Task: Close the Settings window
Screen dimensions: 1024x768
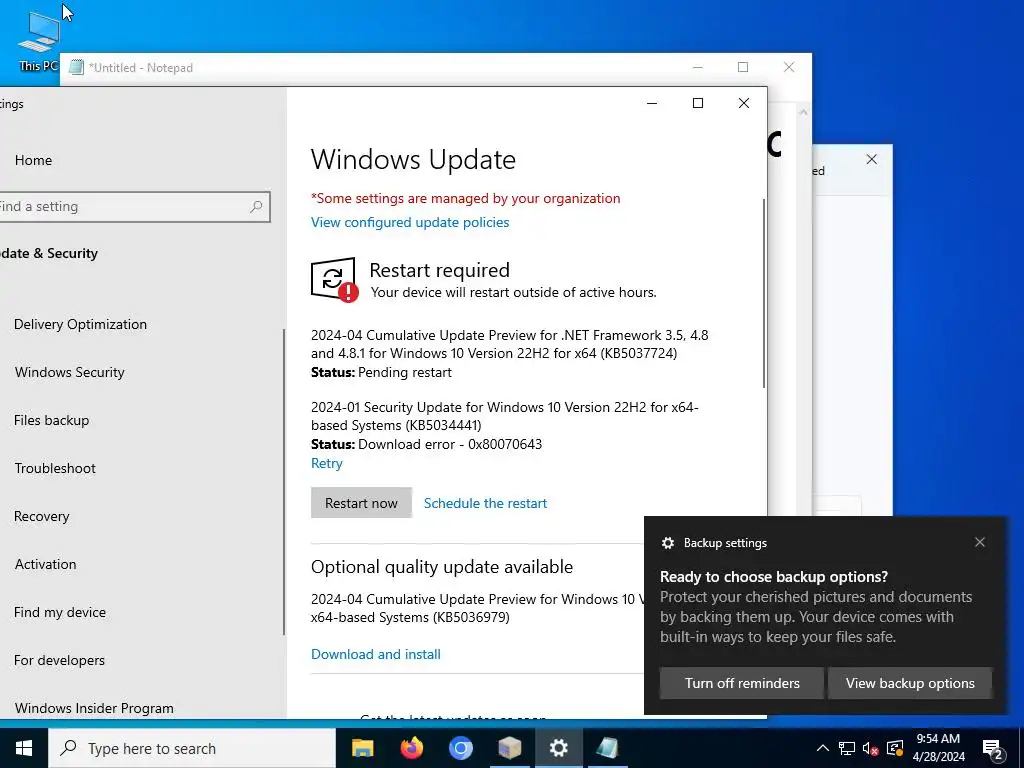Action: point(744,103)
